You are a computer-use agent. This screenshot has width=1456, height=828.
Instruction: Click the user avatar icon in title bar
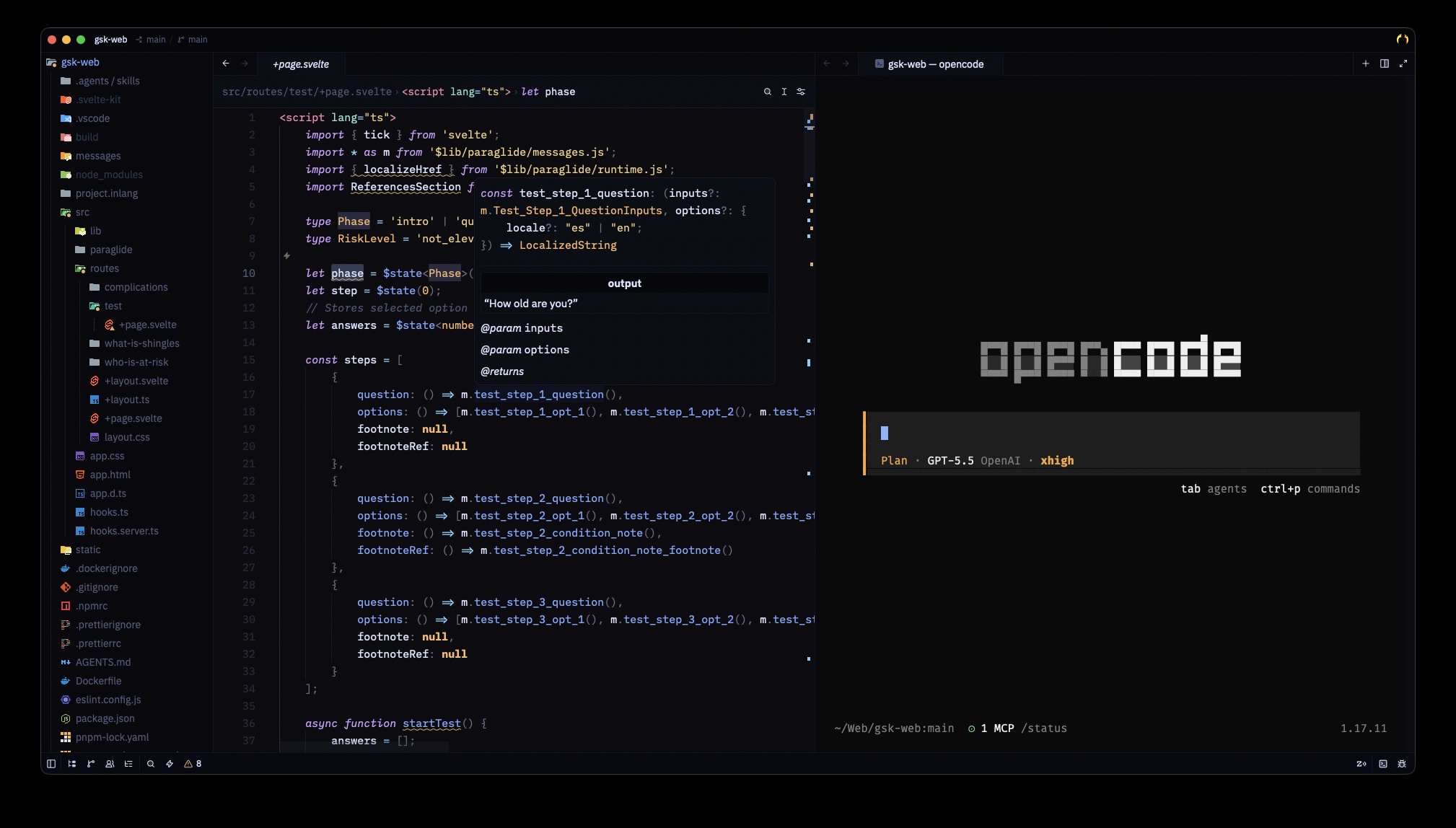pos(1402,40)
